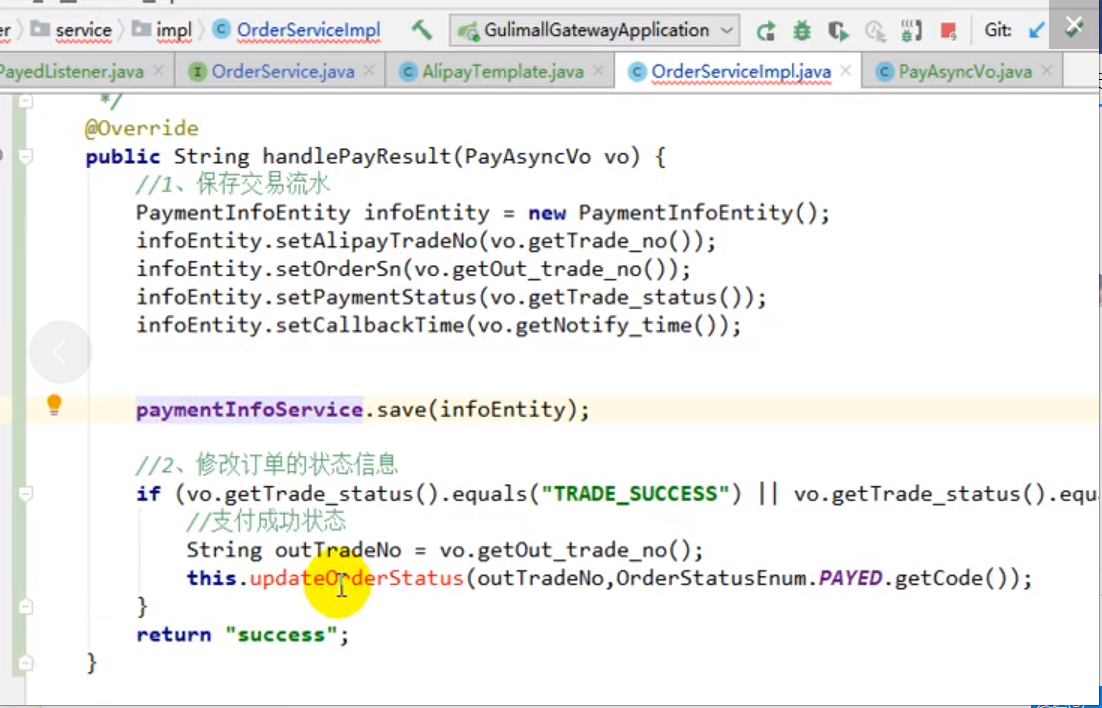Switch to the OrderService.java tab
Screen dimensions: 1102x708
[283, 72]
